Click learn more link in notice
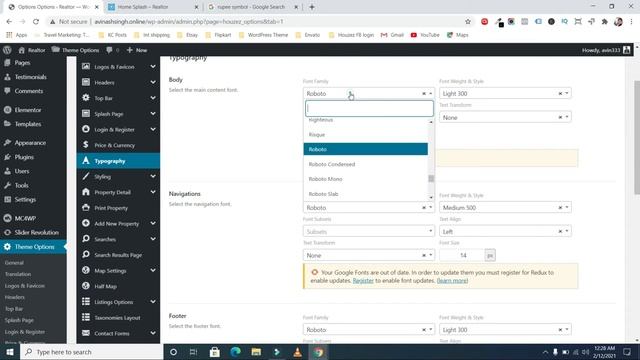The height and width of the screenshot is (360, 640). 452,280
